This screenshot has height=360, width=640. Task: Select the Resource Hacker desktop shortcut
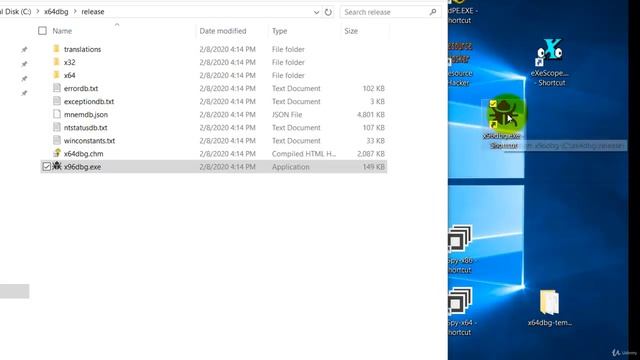460,64
